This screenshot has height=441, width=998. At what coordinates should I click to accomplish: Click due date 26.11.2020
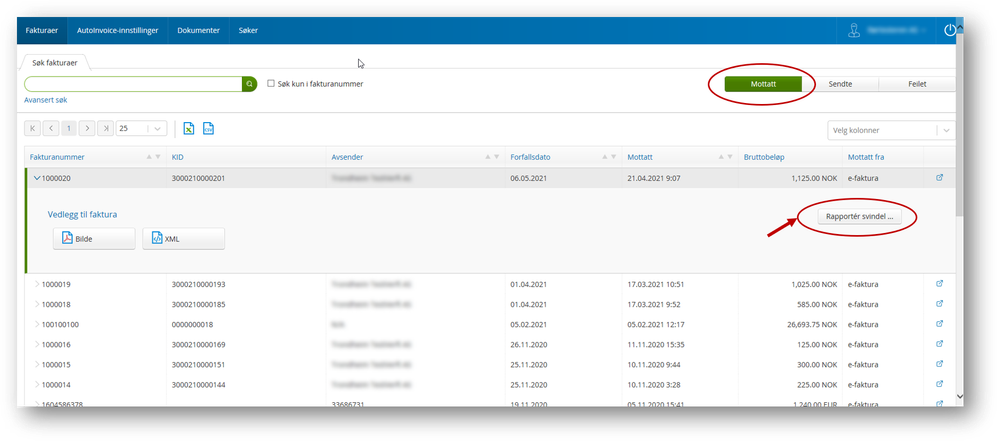[528, 345]
